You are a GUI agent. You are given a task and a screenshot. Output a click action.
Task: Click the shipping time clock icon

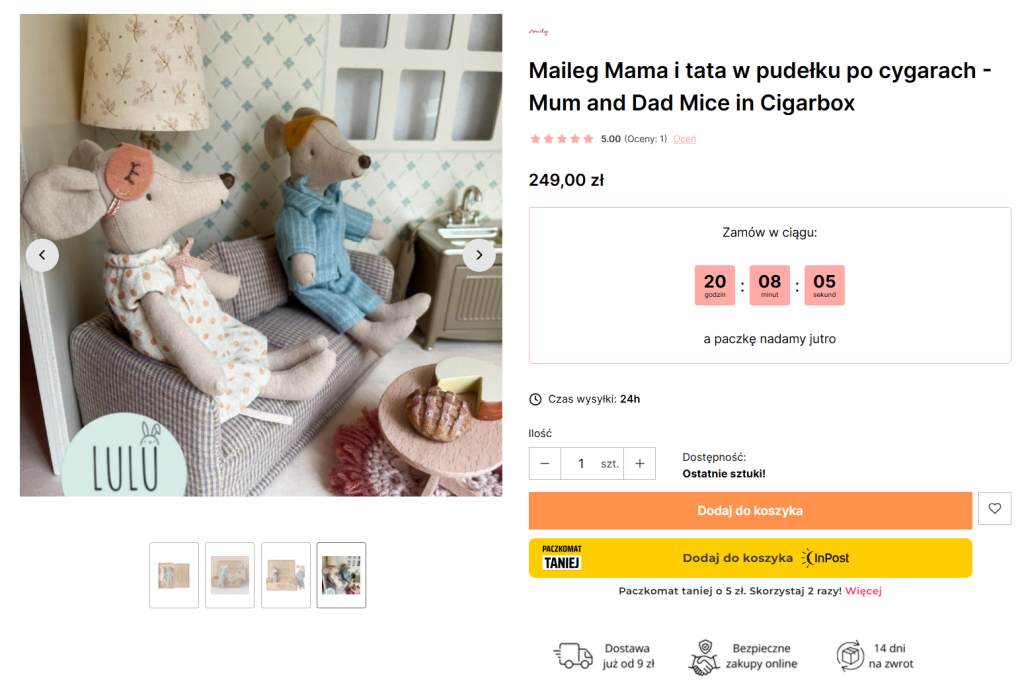click(x=535, y=399)
